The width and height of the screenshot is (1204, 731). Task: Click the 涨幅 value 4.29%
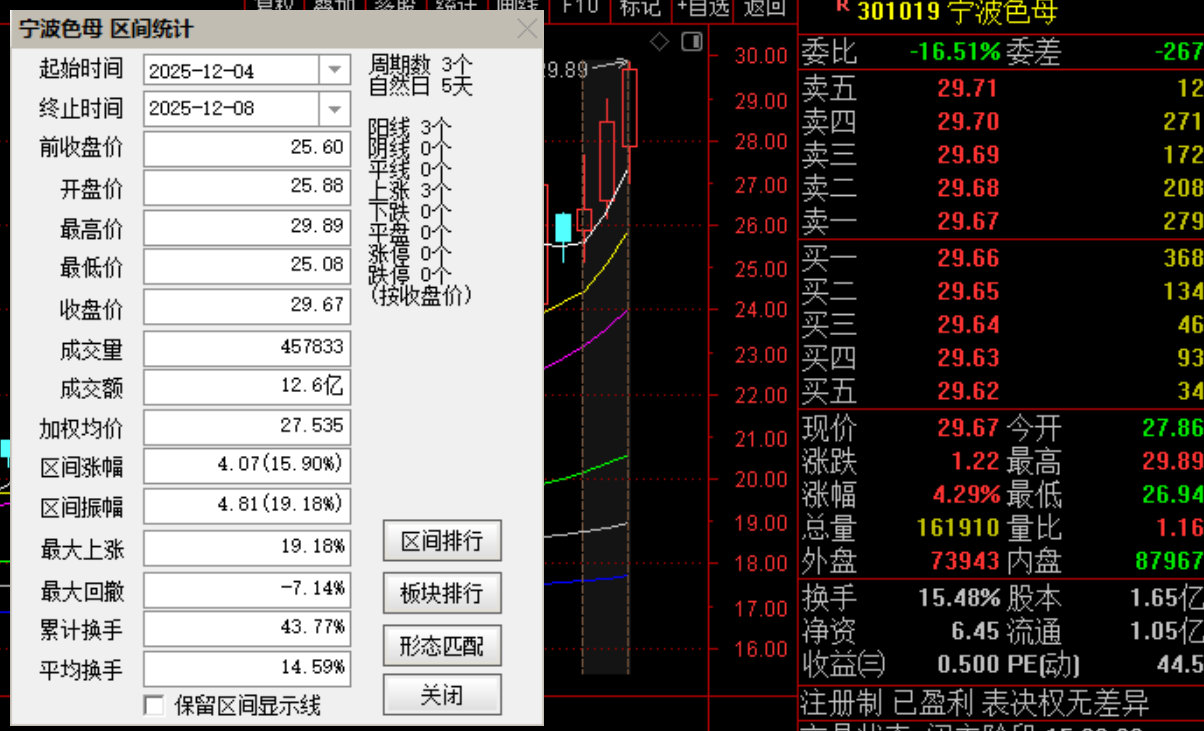pyautogui.click(x=966, y=495)
